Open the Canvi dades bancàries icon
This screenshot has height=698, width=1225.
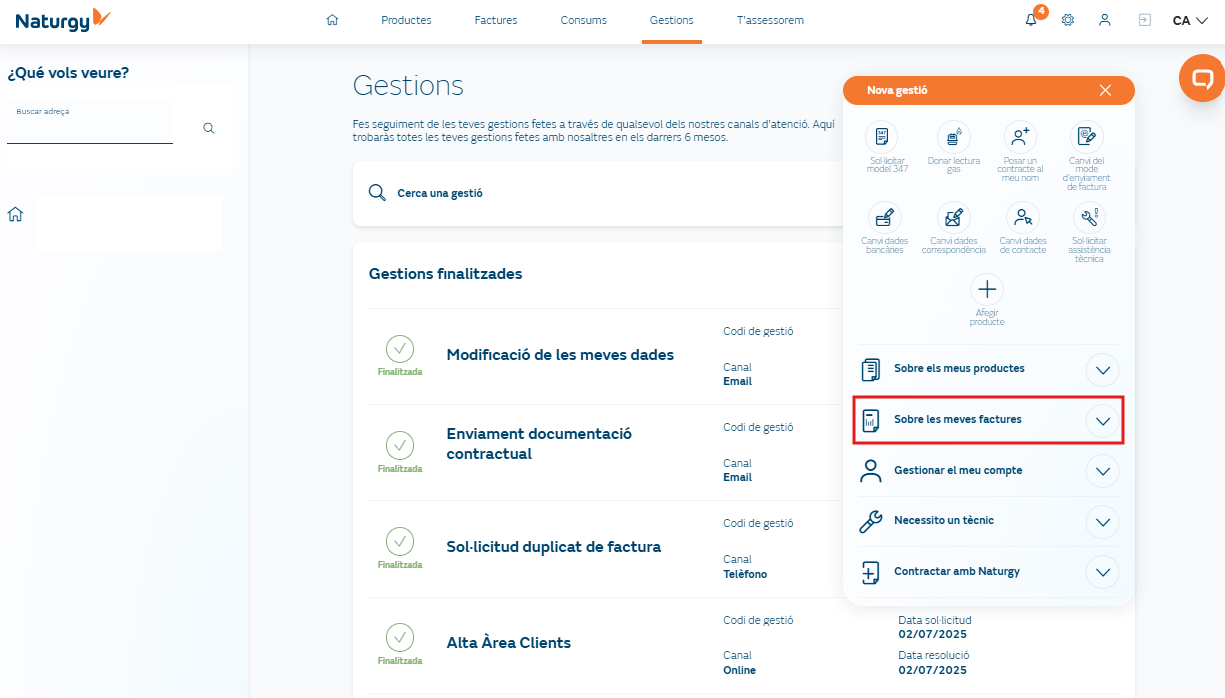click(x=883, y=217)
